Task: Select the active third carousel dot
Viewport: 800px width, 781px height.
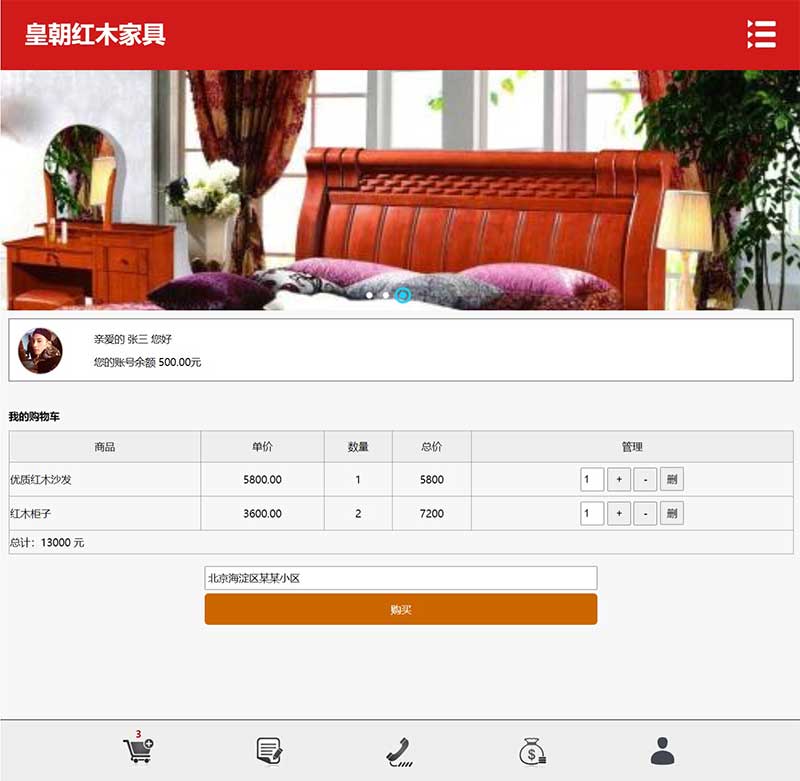Action: coord(403,295)
